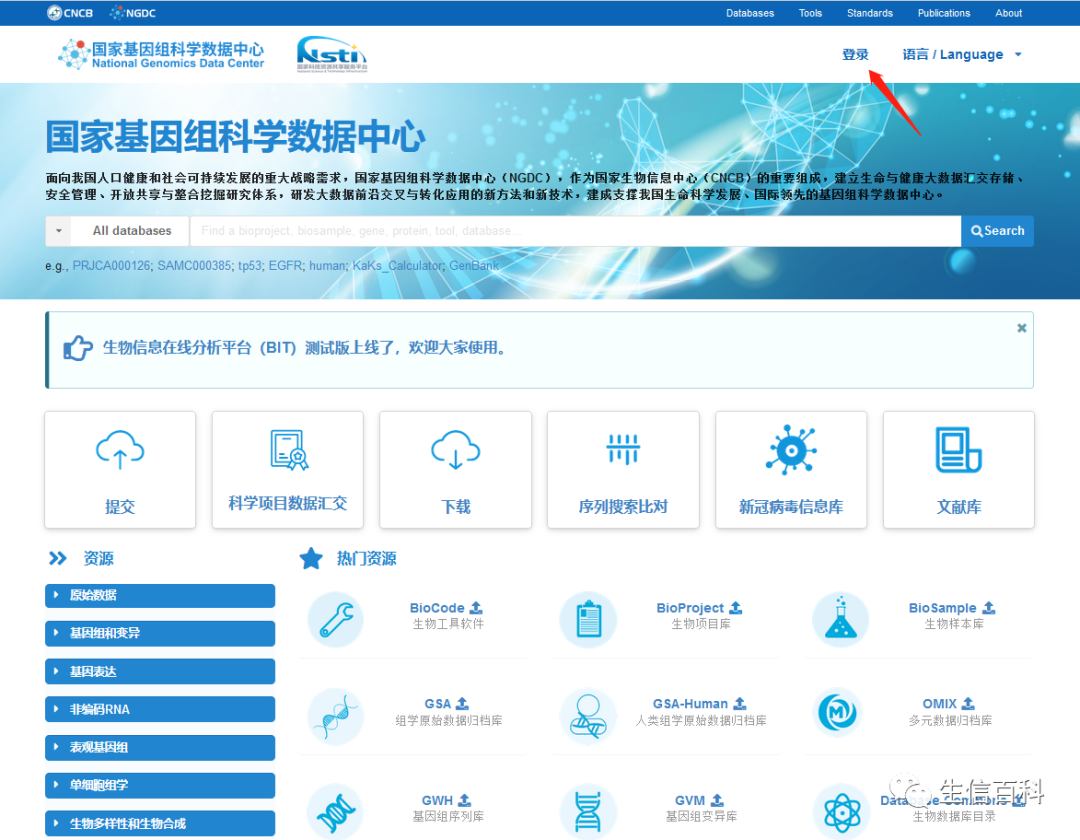Image resolution: width=1080 pixels, height=840 pixels.
Task: Open the About menu
Action: click(x=1008, y=13)
